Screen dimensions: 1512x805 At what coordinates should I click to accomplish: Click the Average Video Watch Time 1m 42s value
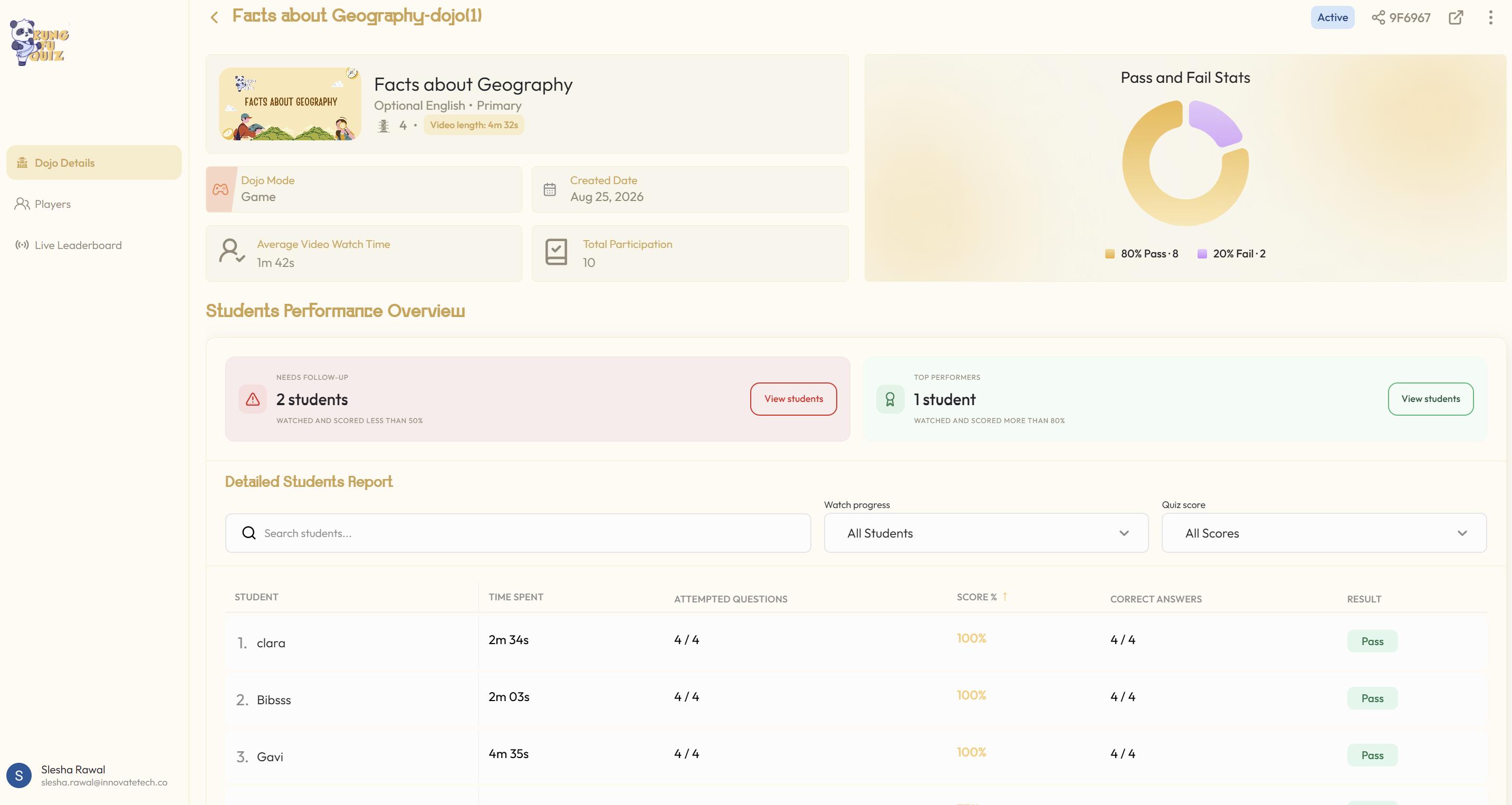pyautogui.click(x=275, y=262)
